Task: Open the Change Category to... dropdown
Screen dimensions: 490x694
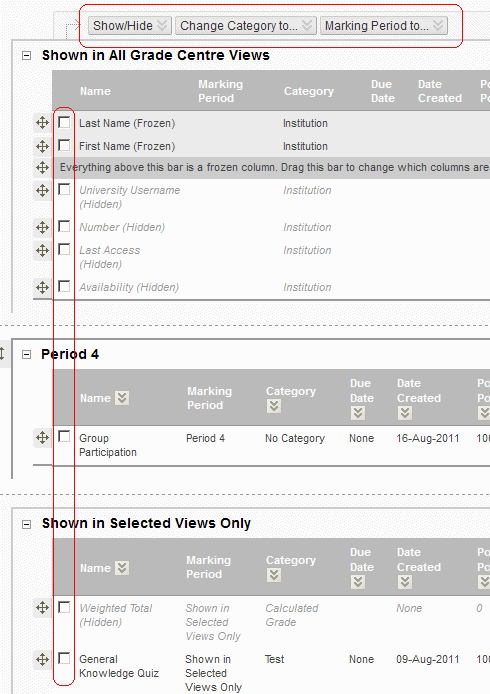Action: tap(246, 26)
